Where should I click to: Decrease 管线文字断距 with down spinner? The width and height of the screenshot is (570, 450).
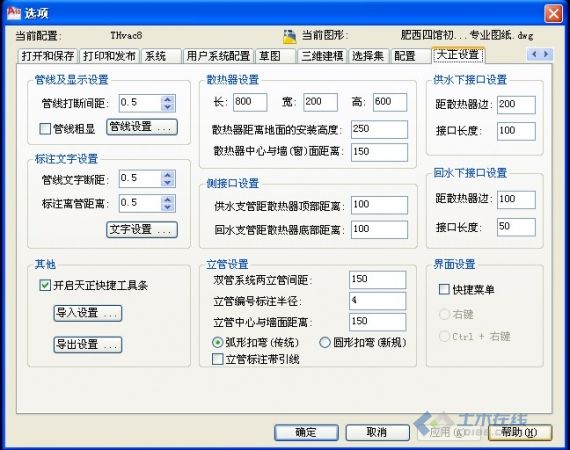168,183
